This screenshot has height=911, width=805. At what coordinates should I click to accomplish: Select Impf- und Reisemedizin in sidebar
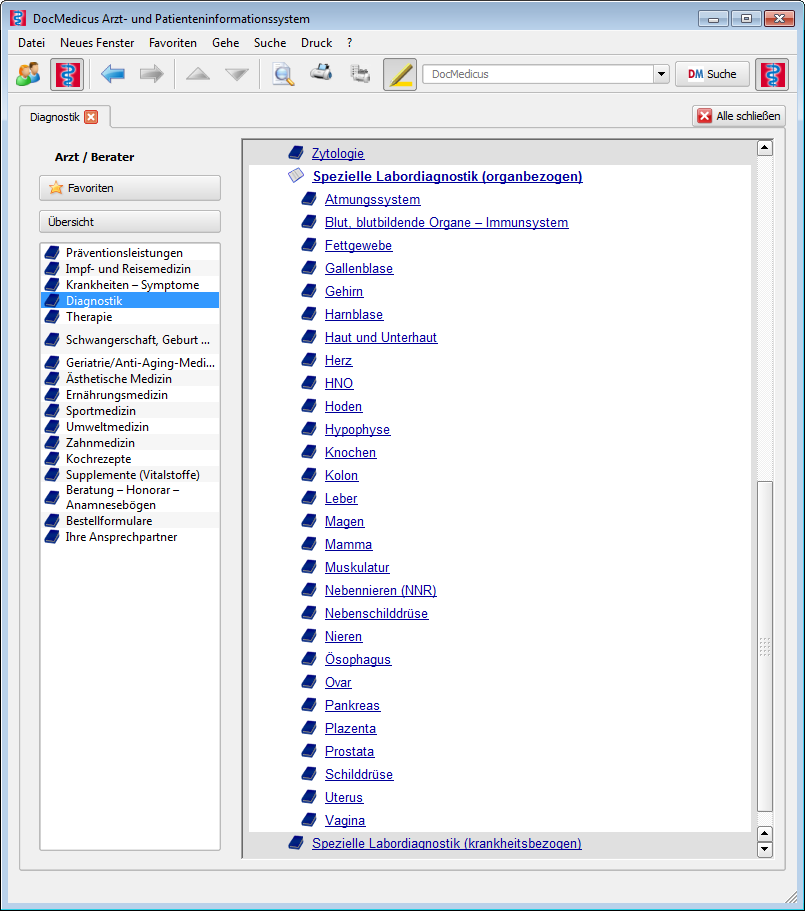[x=130, y=269]
